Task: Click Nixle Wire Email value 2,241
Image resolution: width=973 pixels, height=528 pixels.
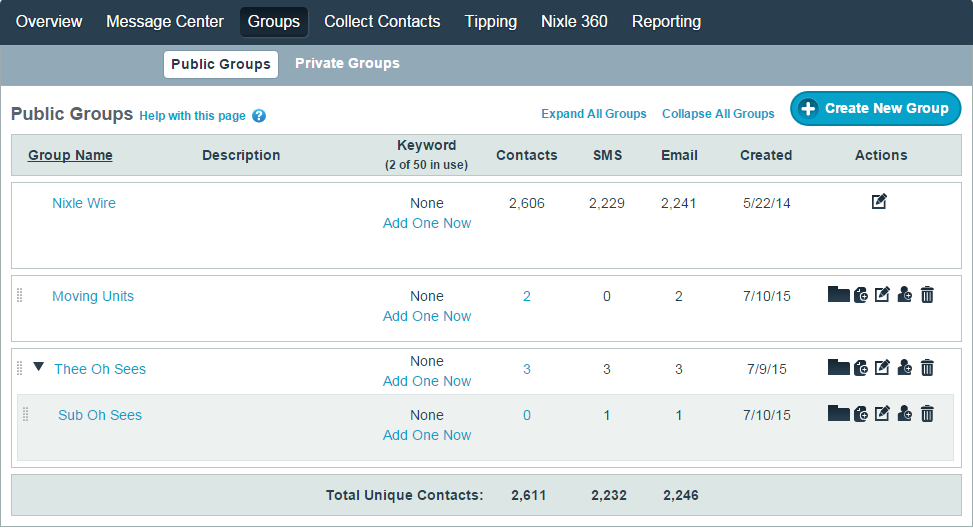Action: coord(678,204)
